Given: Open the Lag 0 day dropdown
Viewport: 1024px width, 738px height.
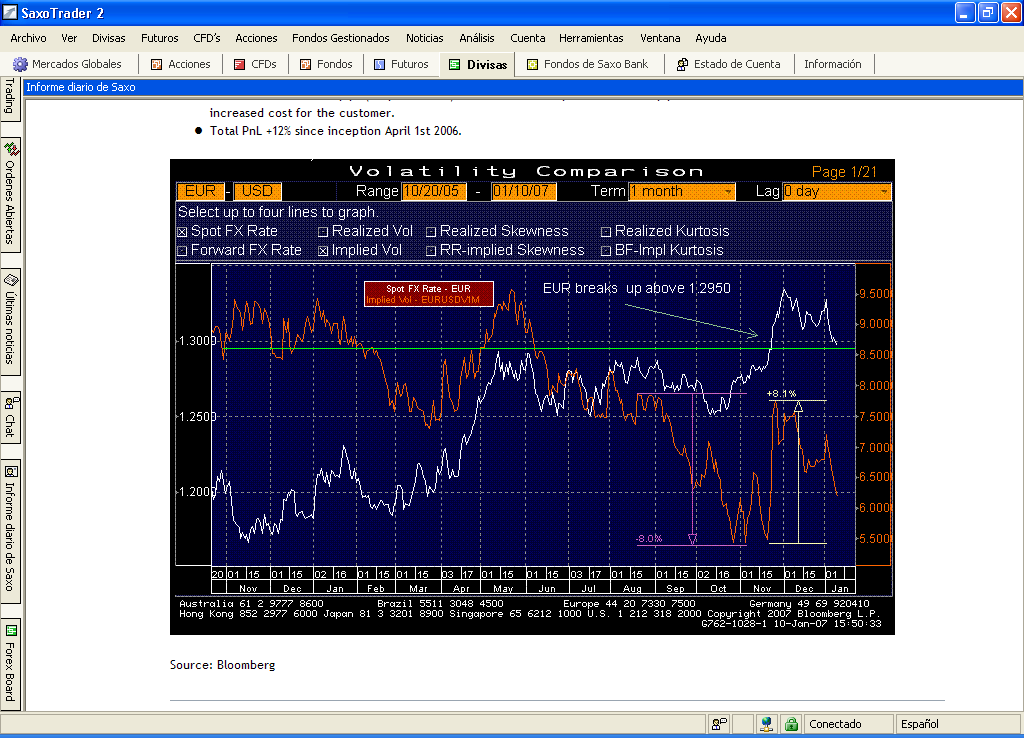Looking at the screenshot, I should tap(836, 191).
